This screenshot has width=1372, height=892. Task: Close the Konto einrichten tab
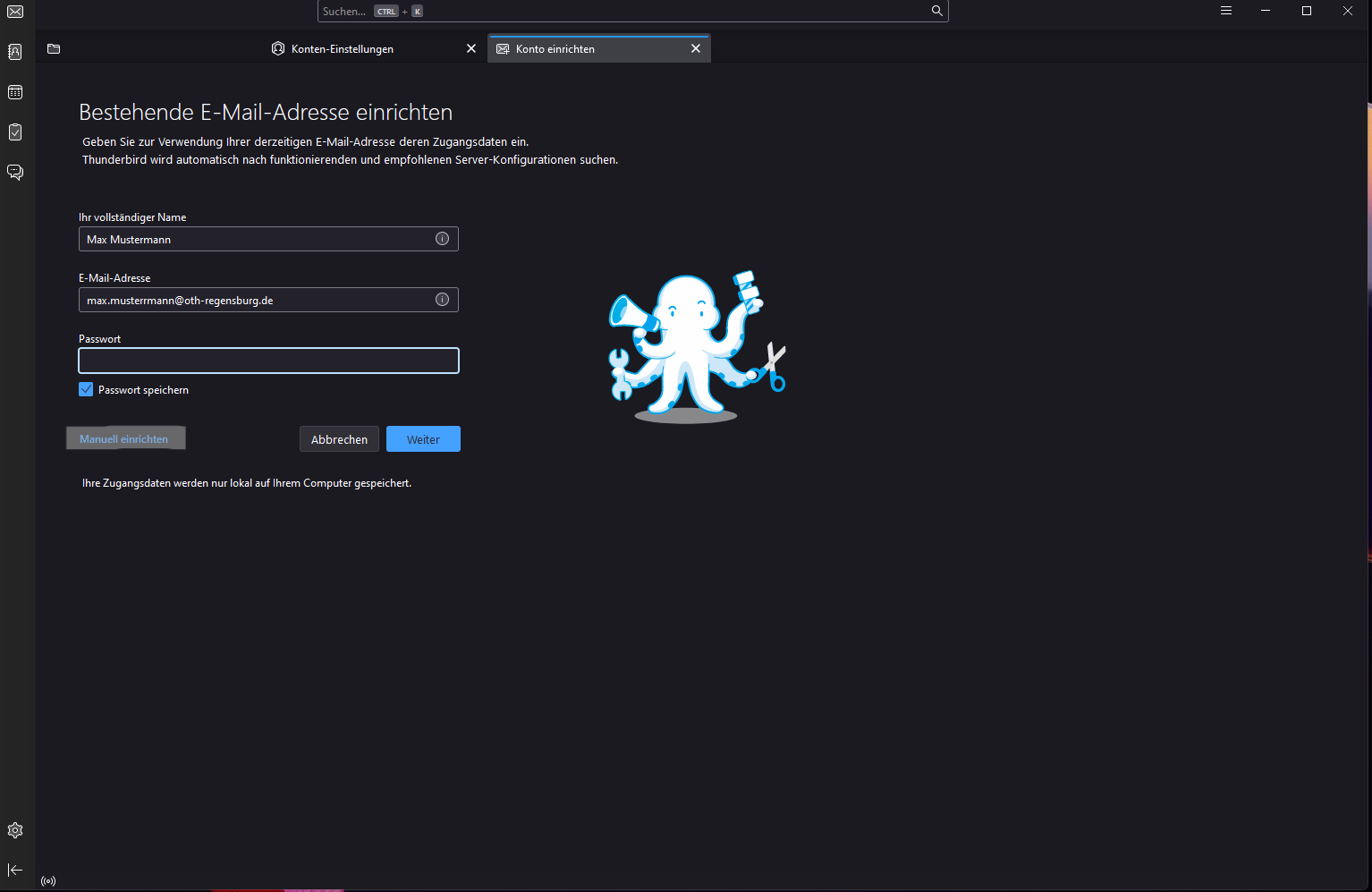coord(696,48)
